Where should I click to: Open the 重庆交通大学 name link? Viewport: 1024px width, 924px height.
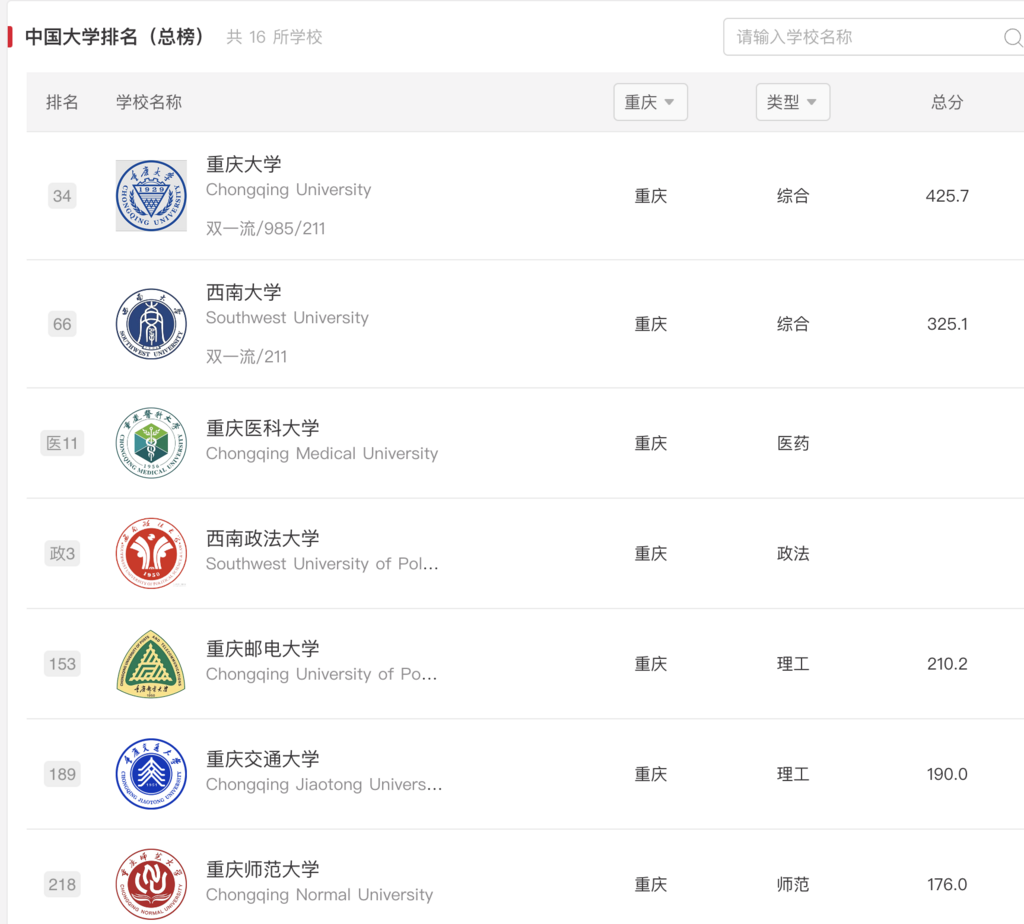[263, 759]
